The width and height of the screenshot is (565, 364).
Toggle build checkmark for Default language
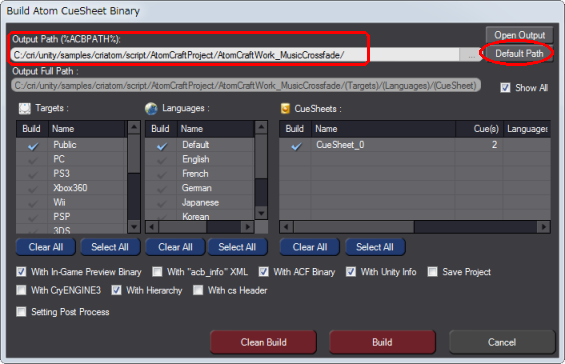coord(162,146)
